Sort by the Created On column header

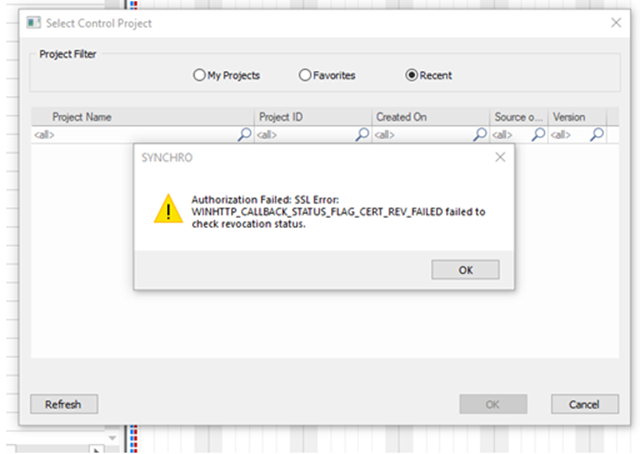coord(431,117)
